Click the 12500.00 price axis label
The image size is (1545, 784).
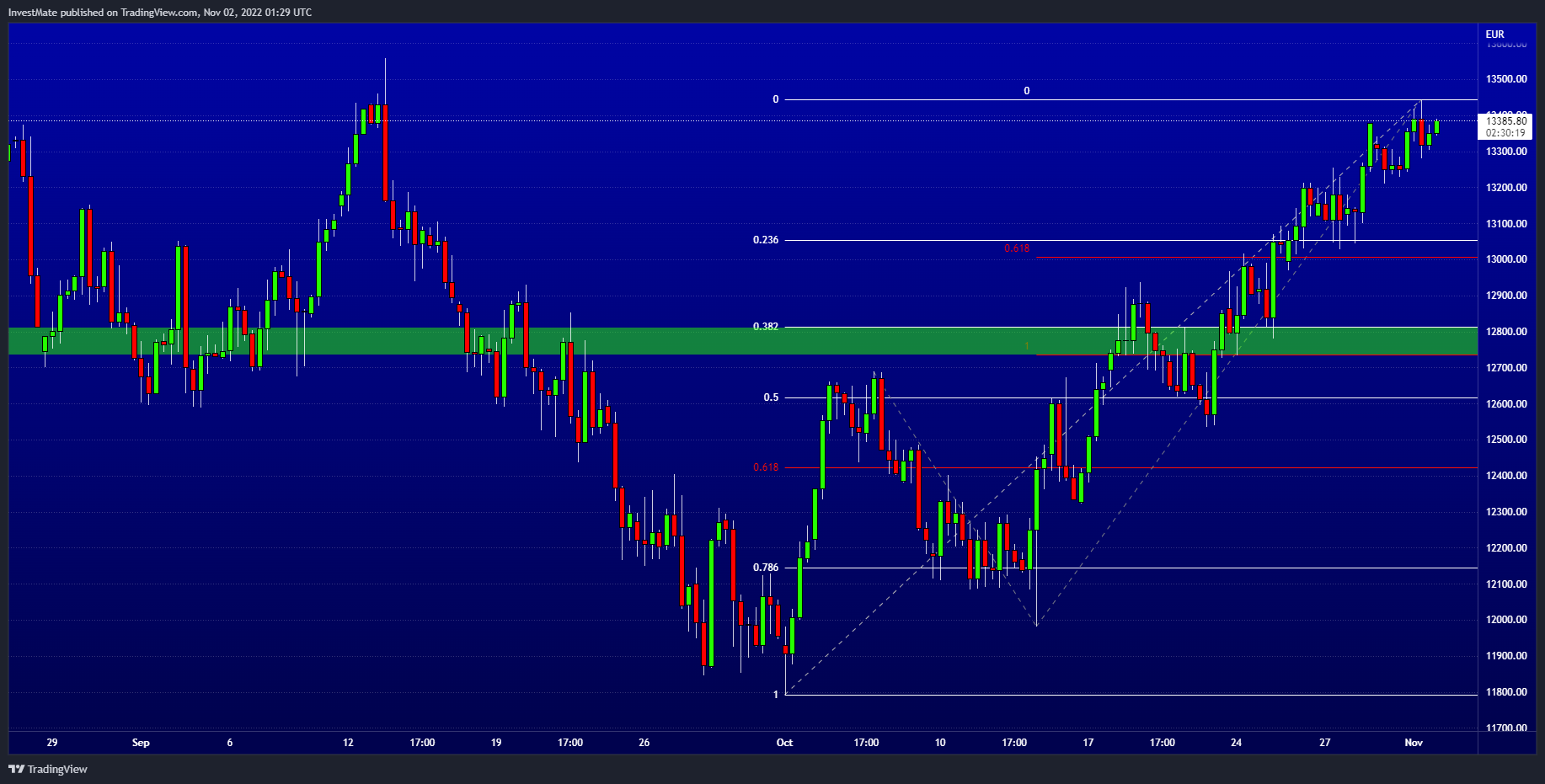click(x=1506, y=440)
